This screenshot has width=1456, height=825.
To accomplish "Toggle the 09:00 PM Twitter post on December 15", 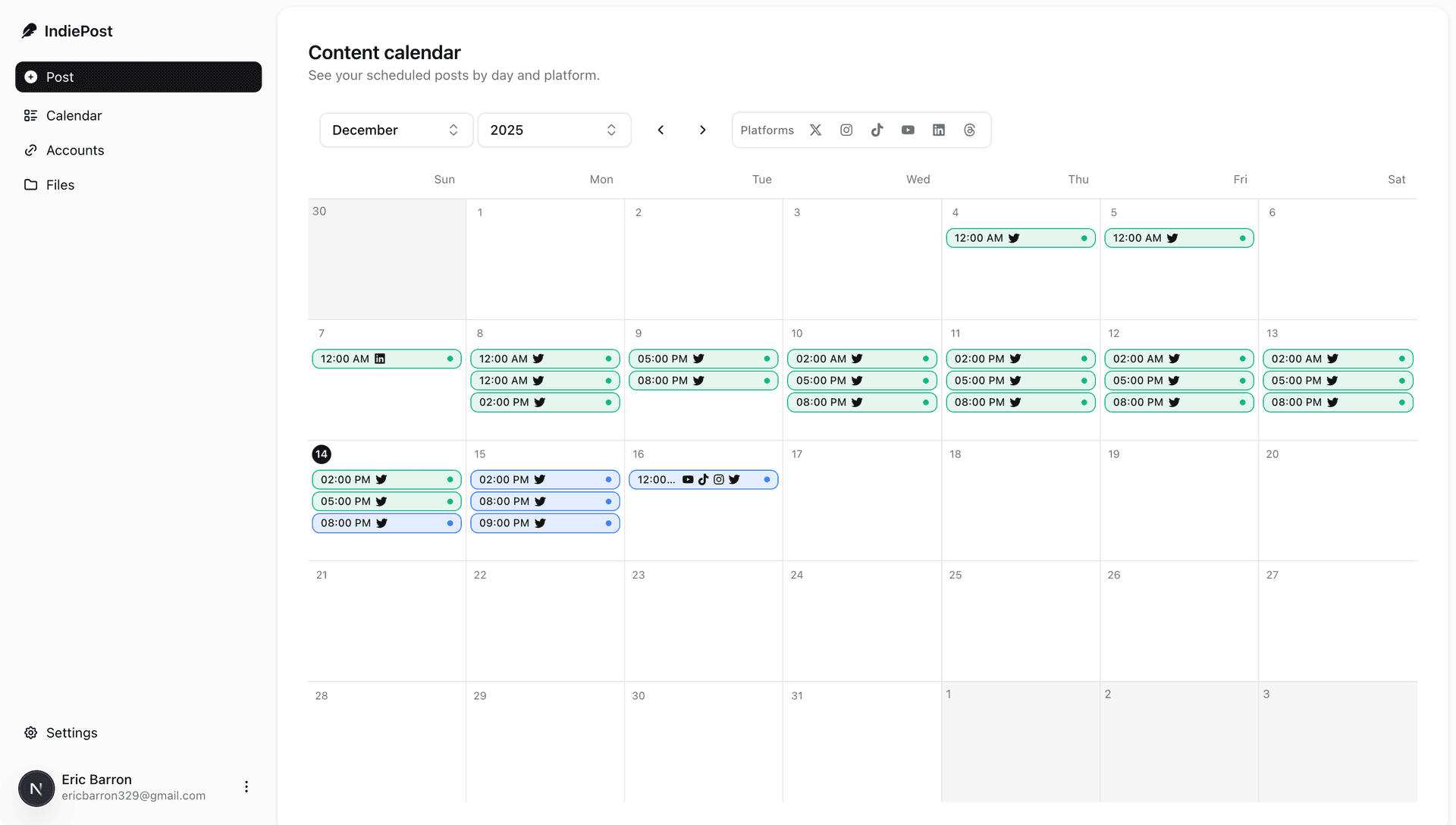I will click(544, 522).
